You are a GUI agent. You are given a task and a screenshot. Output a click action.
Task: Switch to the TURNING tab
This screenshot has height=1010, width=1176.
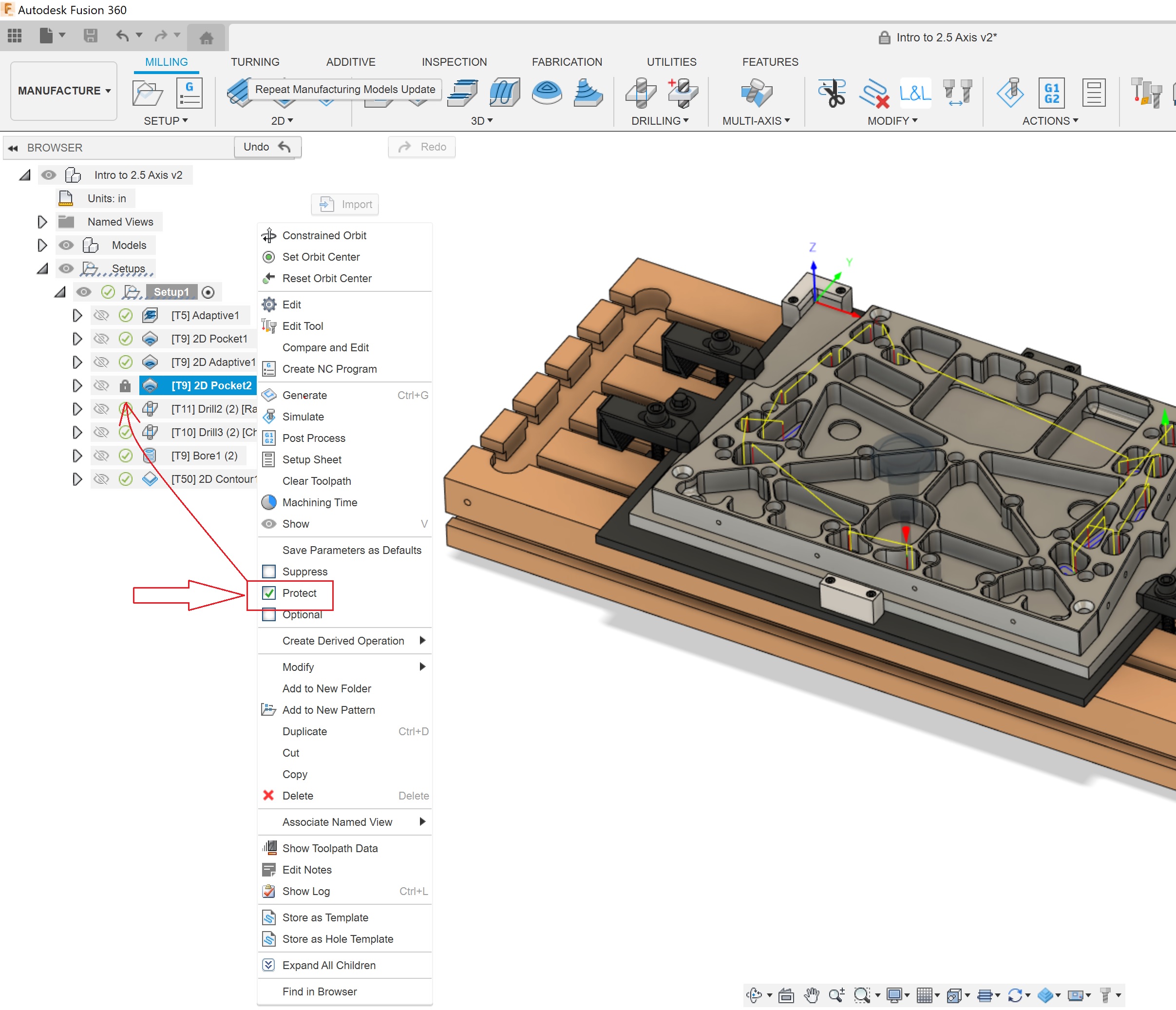point(255,62)
